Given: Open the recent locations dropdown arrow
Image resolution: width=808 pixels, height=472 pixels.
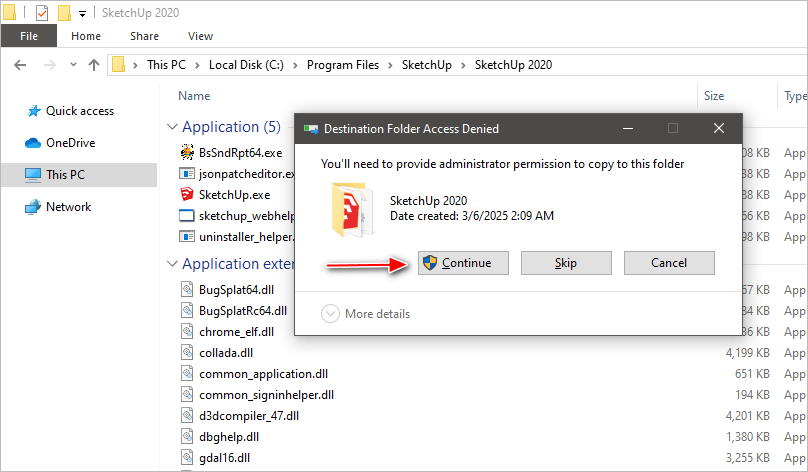Looking at the screenshot, I should click(x=71, y=65).
